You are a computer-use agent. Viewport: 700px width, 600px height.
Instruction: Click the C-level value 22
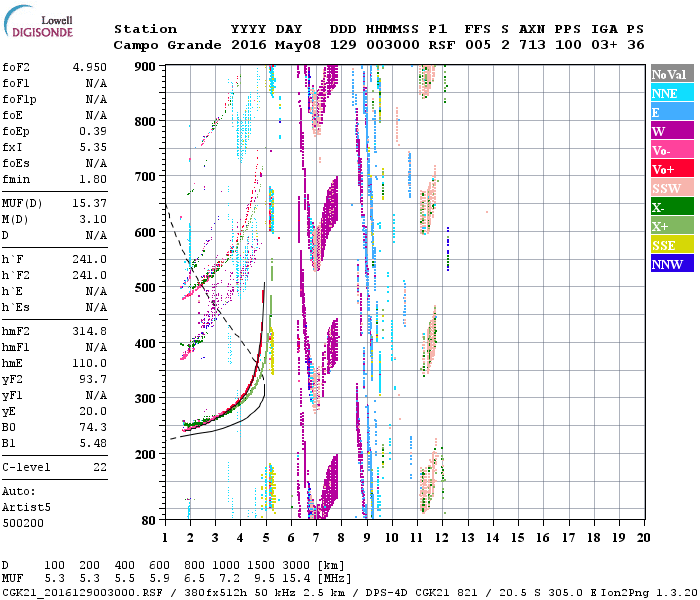pyautogui.click(x=100, y=467)
